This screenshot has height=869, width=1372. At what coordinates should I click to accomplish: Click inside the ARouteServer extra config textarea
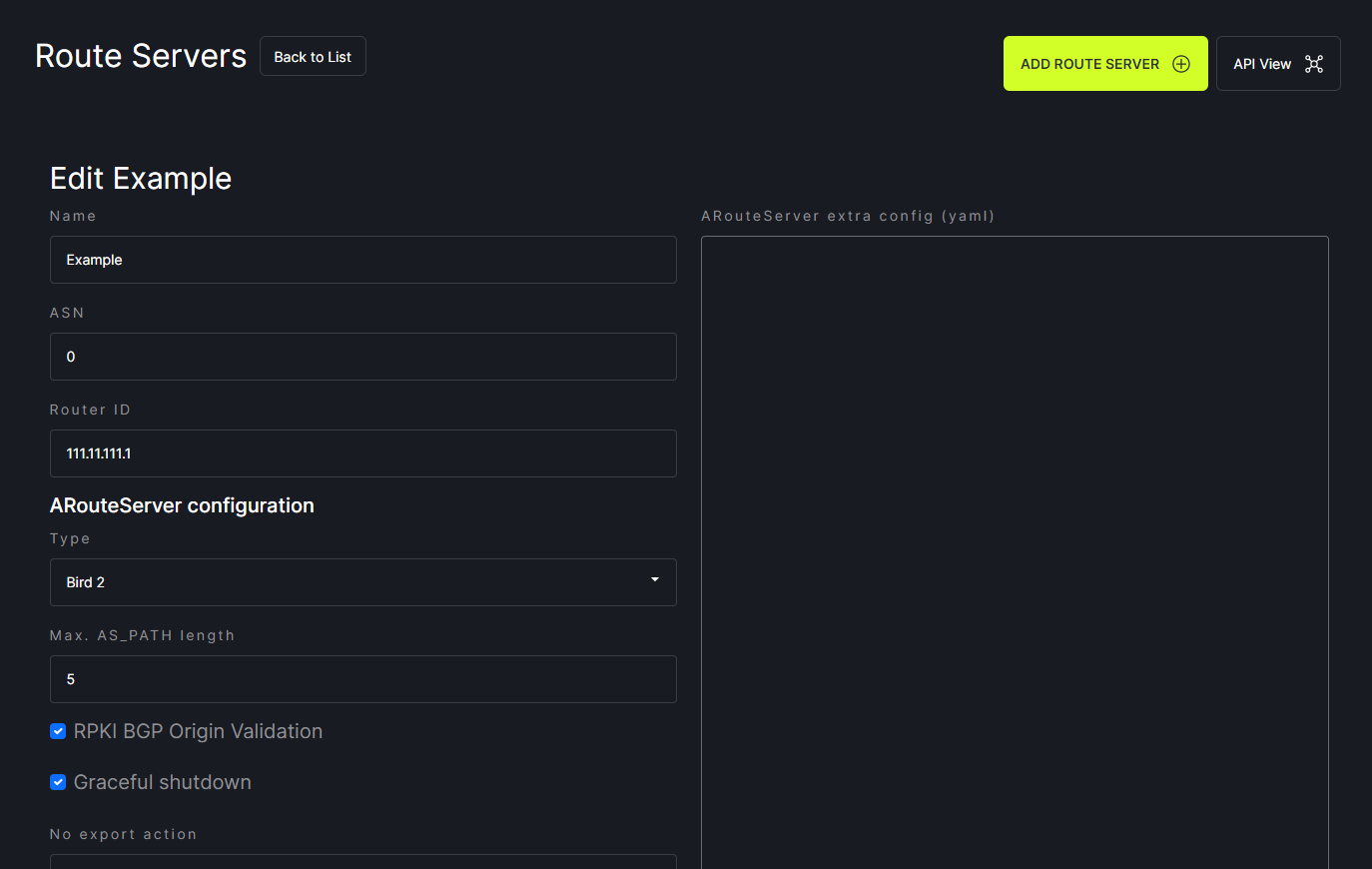pyautogui.click(x=1015, y=549)
